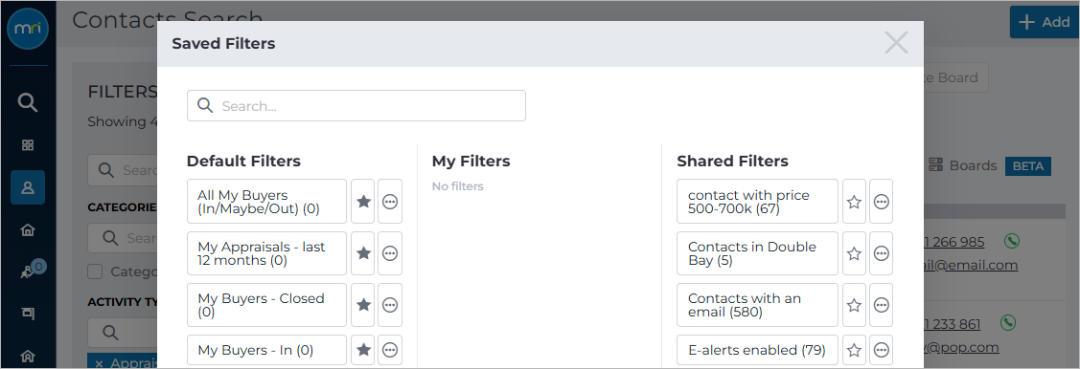
Task: Open the bottom house icon in sidebar
Action: pyautogui.click(x=28, y=356)
